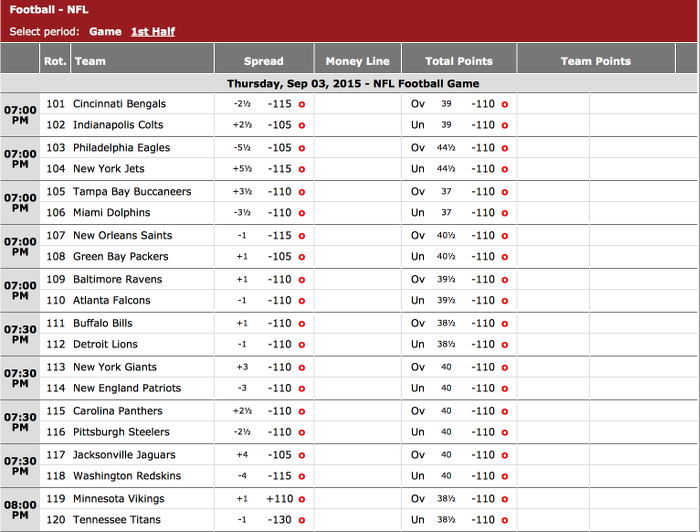Image resolution: width=700 pixels, height=532 pixels.
Task: Choose Detroit Lions -1 spread radio
Action: coord(302,345)
